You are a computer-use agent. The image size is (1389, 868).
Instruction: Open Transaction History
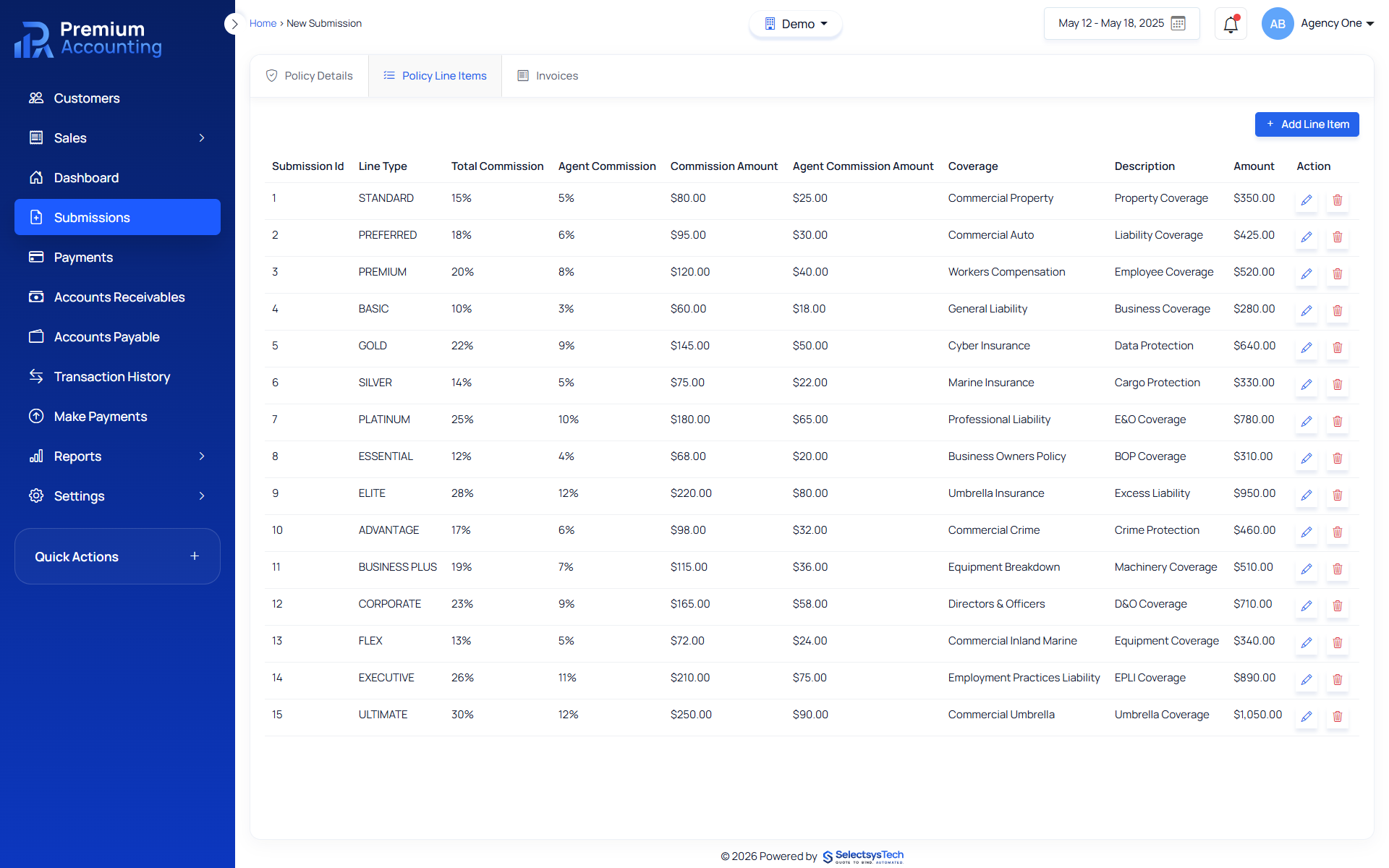[x=117, y=376]
